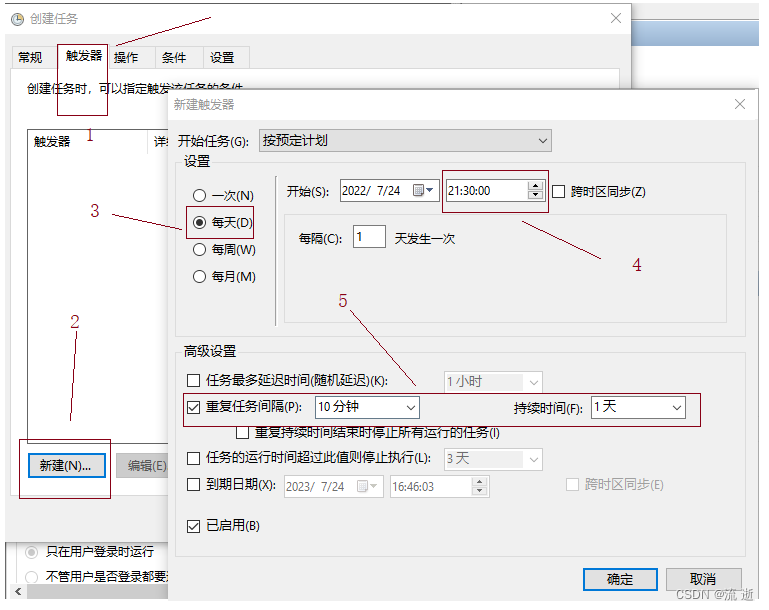Click the 编辑(E) button in Create Task window
This screenshot has width=769, height=610.
(x=142, y=465)
